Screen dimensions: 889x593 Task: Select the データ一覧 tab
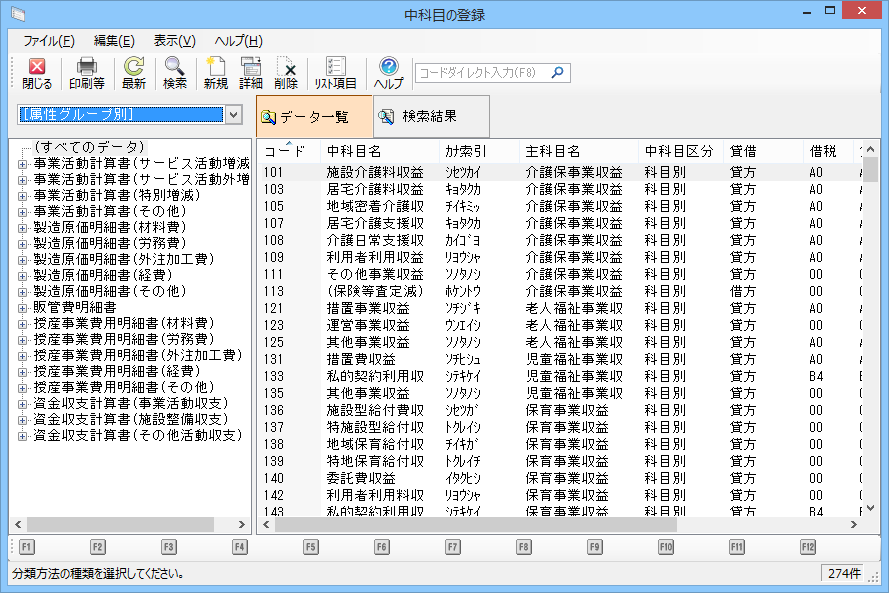(314, 117)
